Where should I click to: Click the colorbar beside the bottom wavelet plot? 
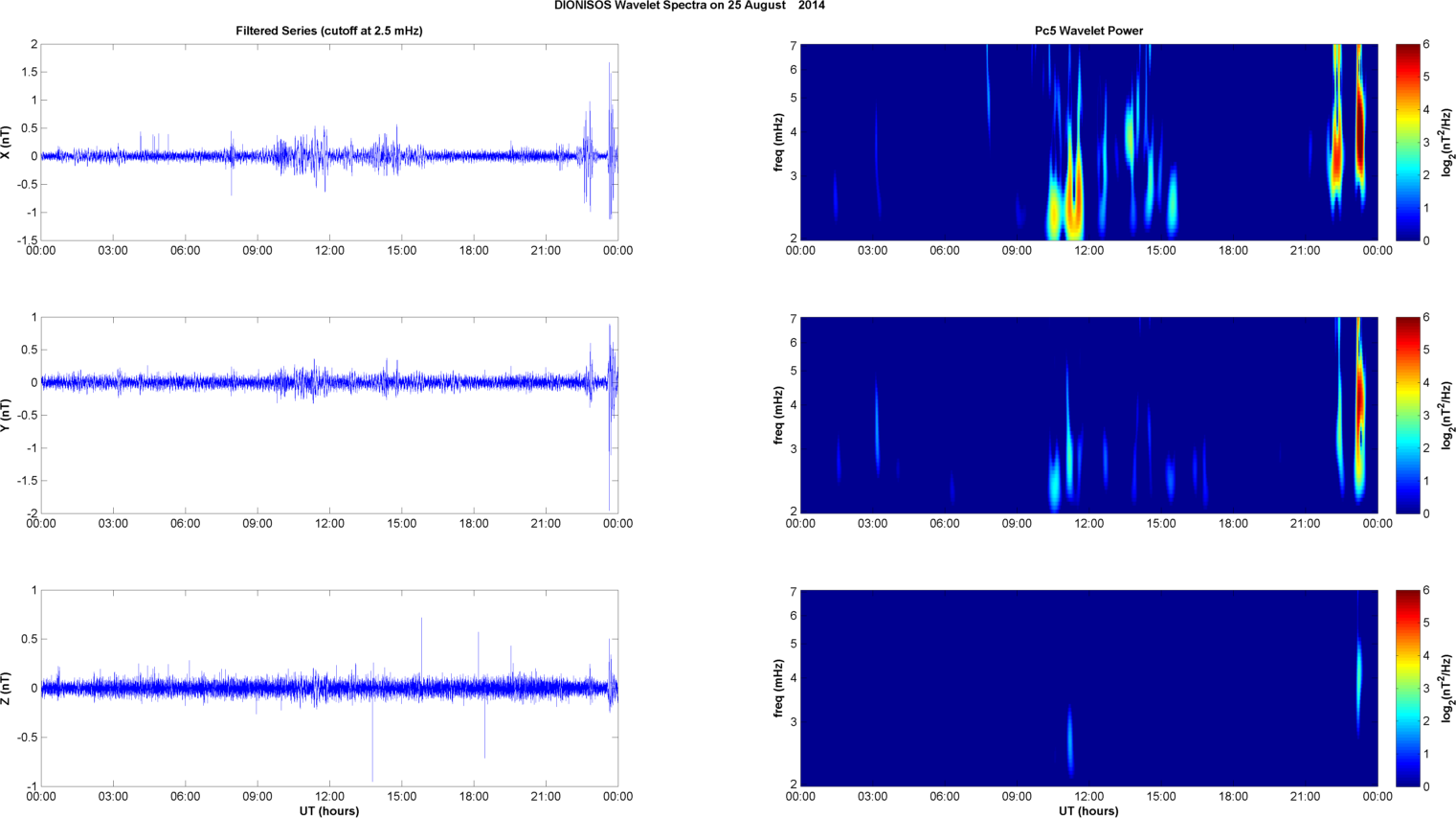coord(1407,688)
